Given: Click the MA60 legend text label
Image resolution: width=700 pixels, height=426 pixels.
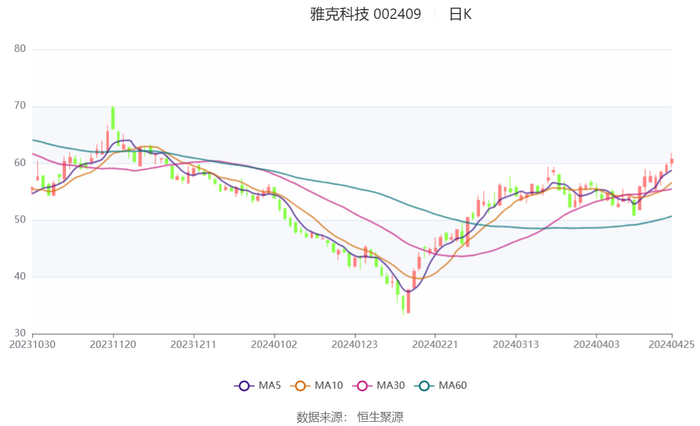Looking at the screenshot, I should coord(453,386).
